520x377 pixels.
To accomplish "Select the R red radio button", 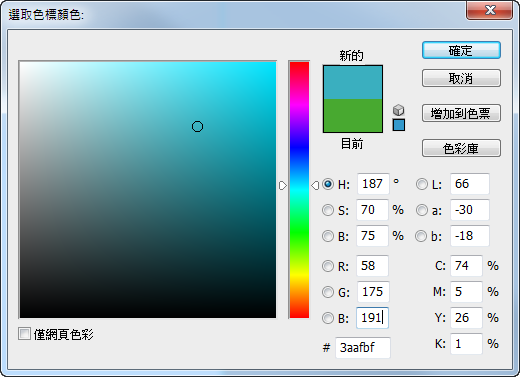I will [328, 266].
